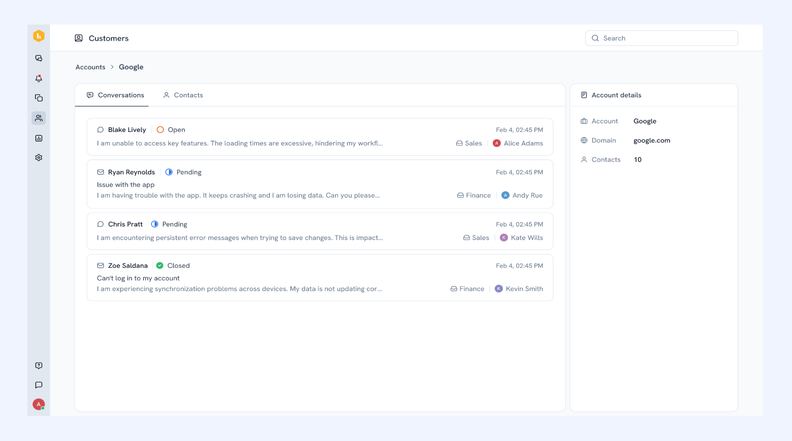Click Pending status icon for Chris Pratt

(155, 224)
